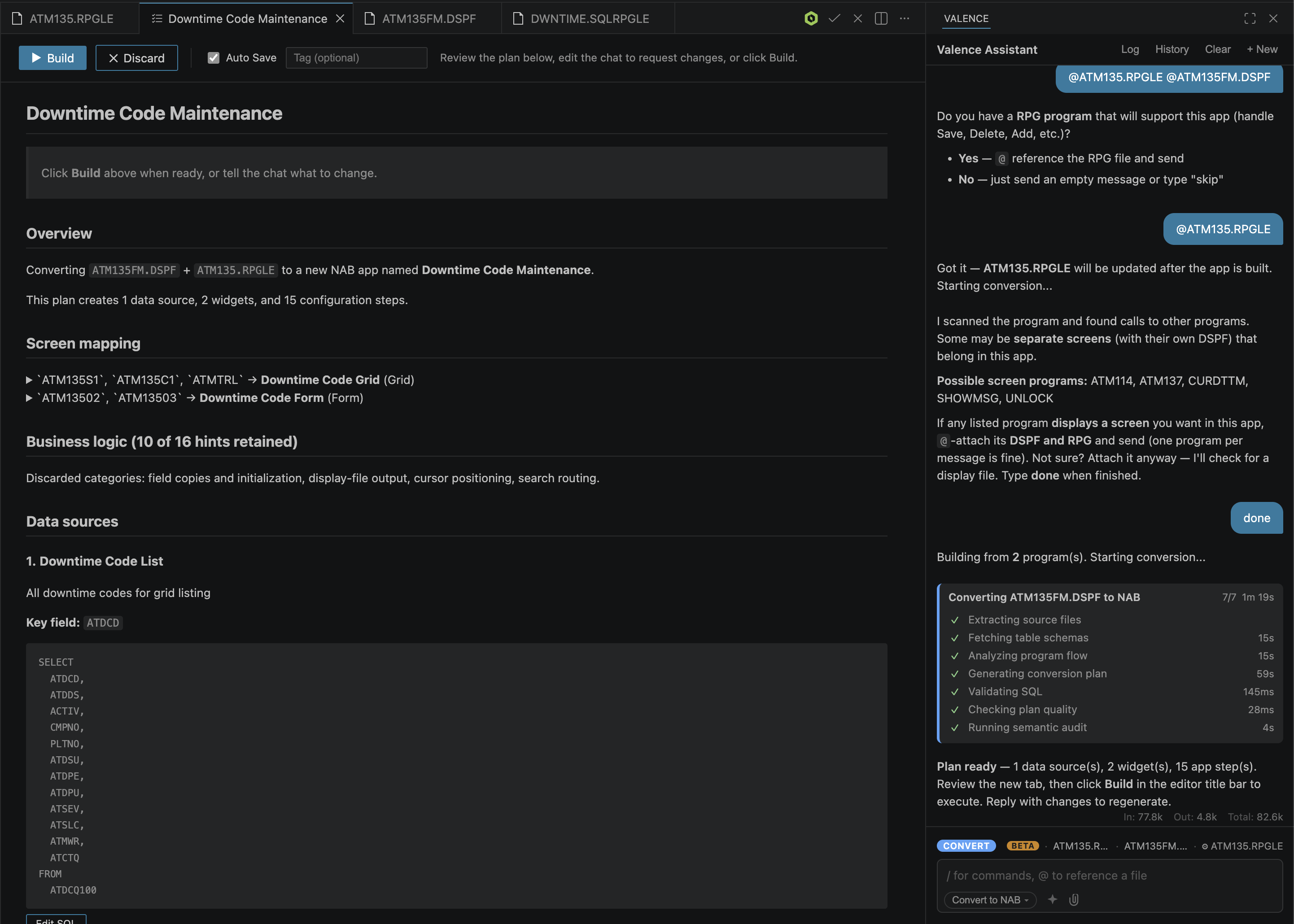Click the Data sources heading
This screenshot has height=924, width=1294.
[72, 522]
